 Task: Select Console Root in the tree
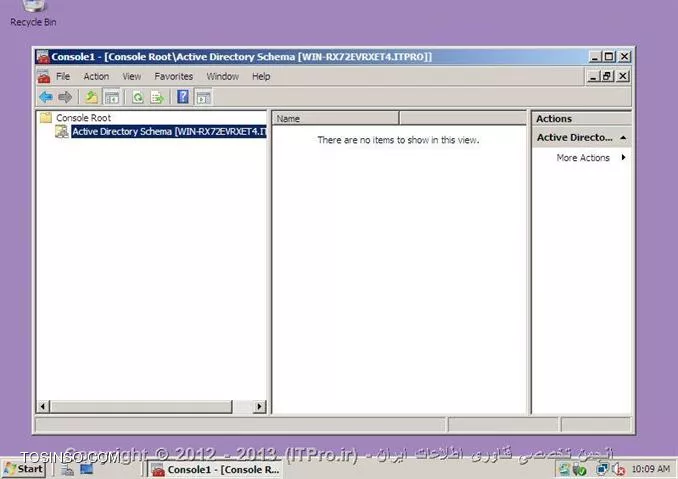[x=83, y=118]
